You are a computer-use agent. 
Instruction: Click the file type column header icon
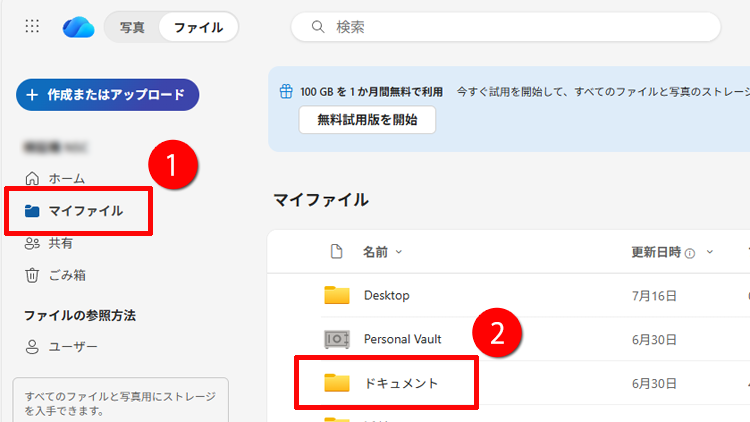[337, 252]
